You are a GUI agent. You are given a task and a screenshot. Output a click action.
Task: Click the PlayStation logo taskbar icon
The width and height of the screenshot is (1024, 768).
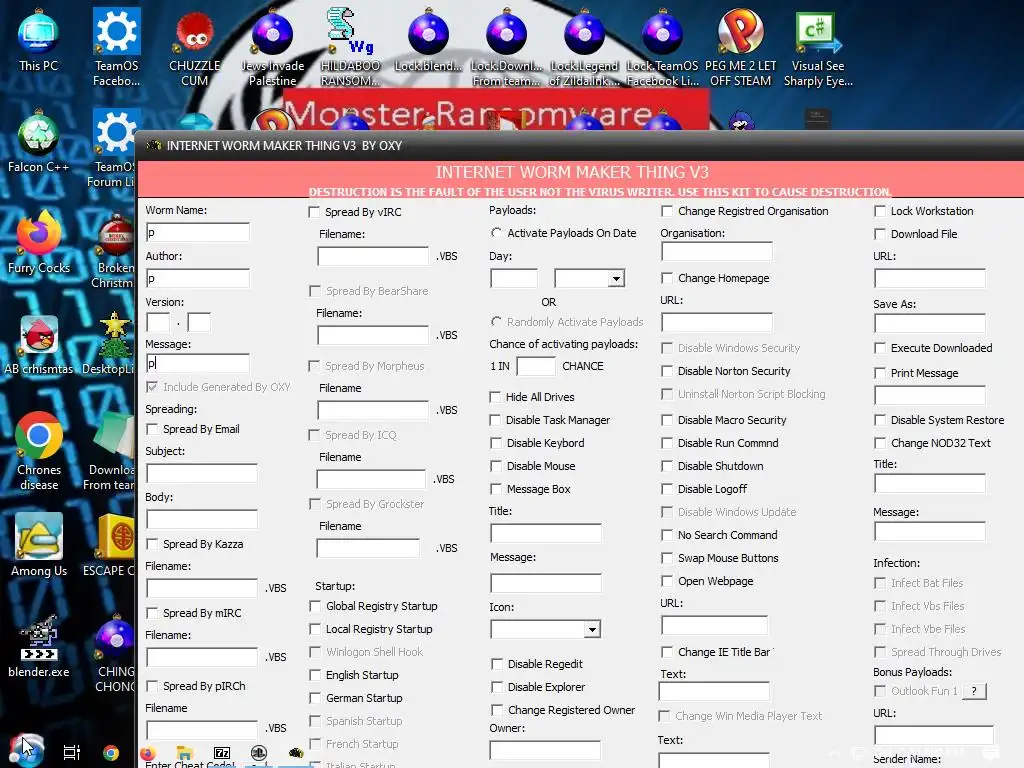coord(259,753)
